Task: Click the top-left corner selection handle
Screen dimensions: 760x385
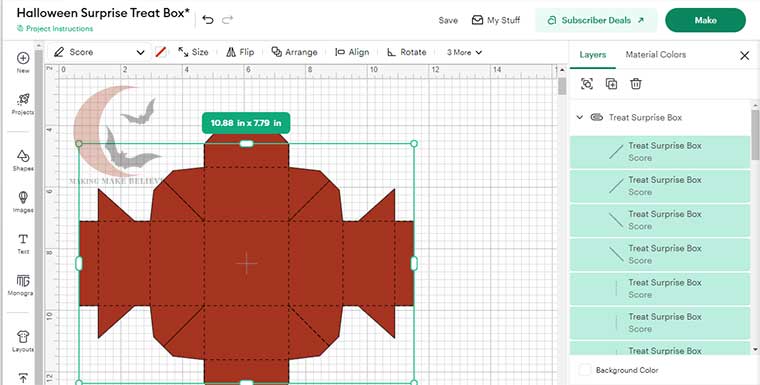Action: (x=79, y=144)
